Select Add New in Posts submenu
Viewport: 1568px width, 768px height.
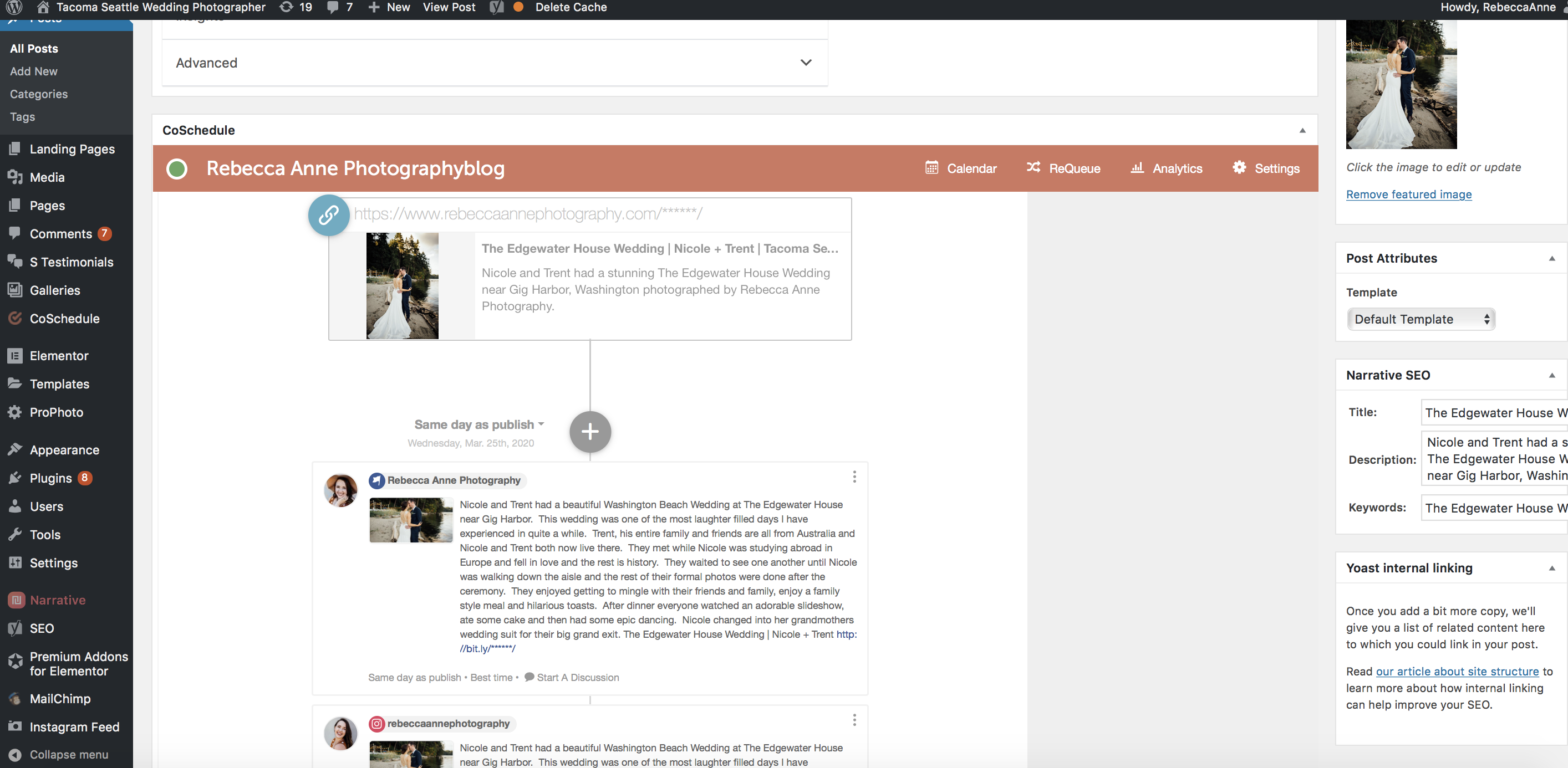point(33,71)
